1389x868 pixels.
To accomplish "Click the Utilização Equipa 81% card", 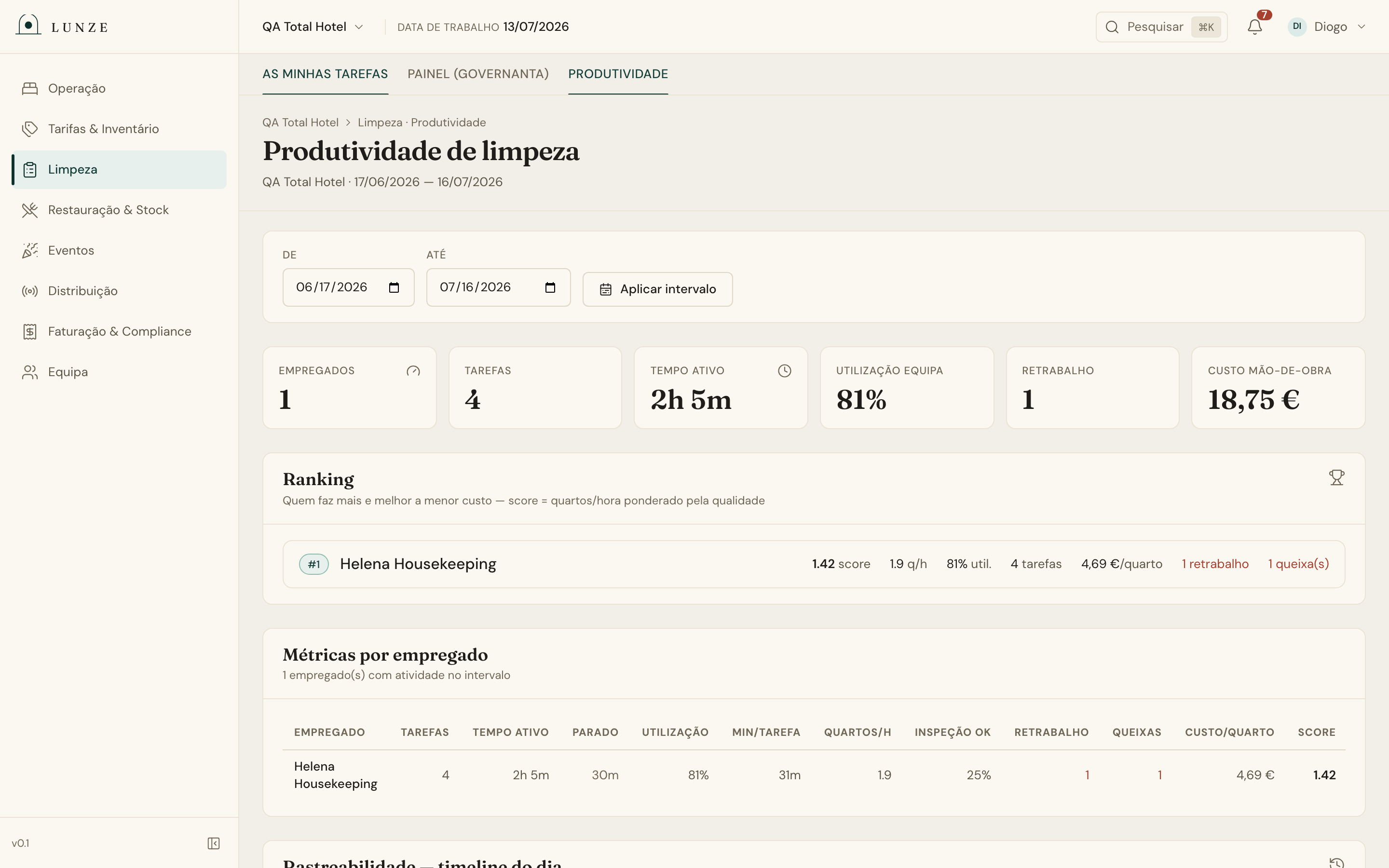I will 907,388.
